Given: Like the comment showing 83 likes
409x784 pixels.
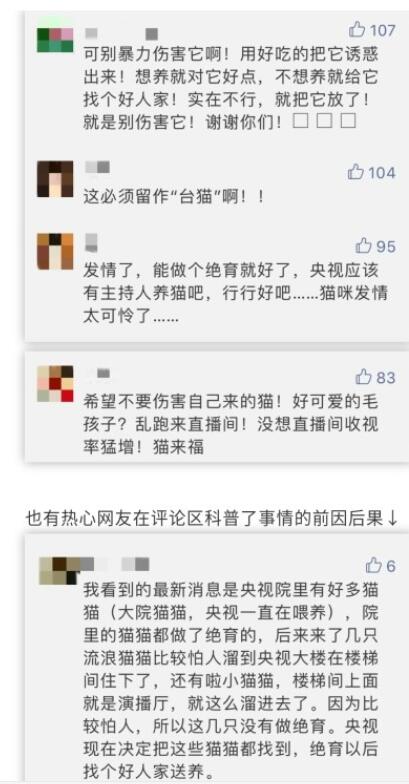Looking at the screenshot, I should [364, 377].
